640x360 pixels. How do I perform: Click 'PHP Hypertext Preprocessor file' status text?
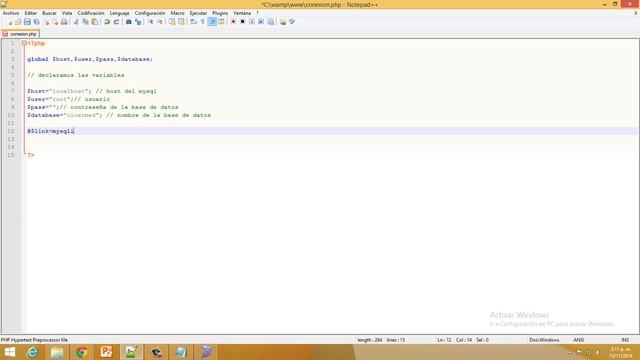34,340
